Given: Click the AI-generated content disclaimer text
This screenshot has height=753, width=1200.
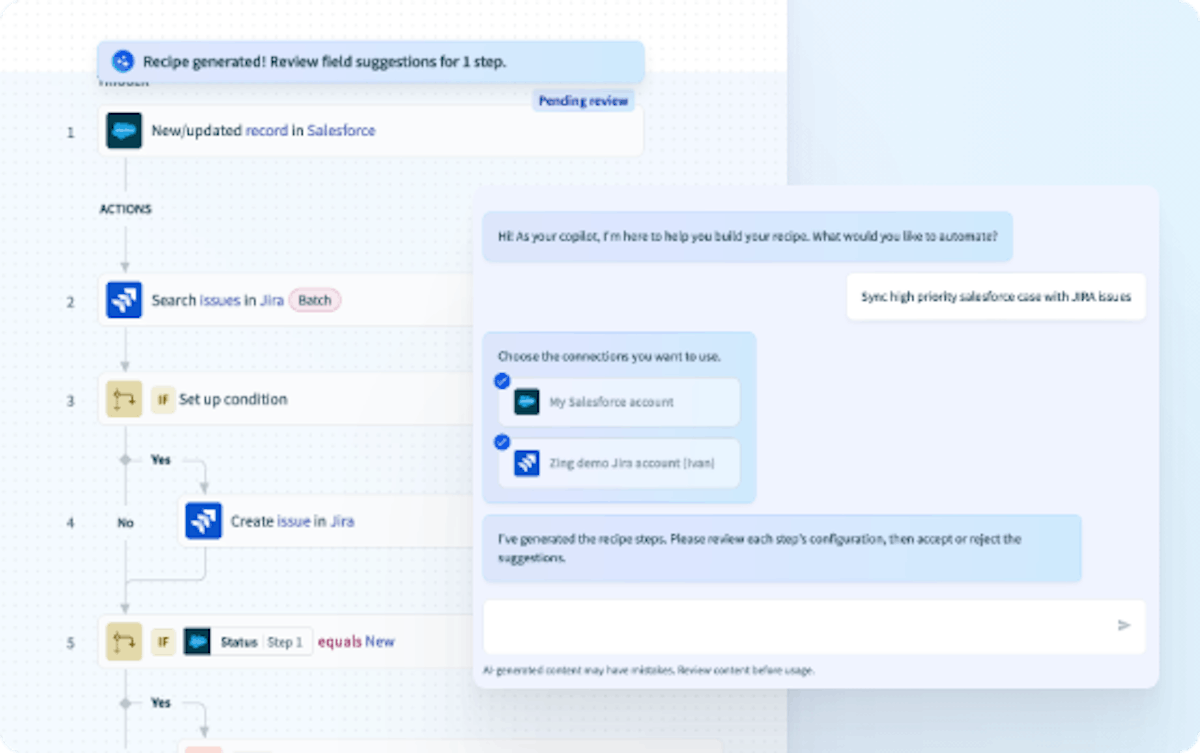Looking at the screenshot, I should coord(649,670).
